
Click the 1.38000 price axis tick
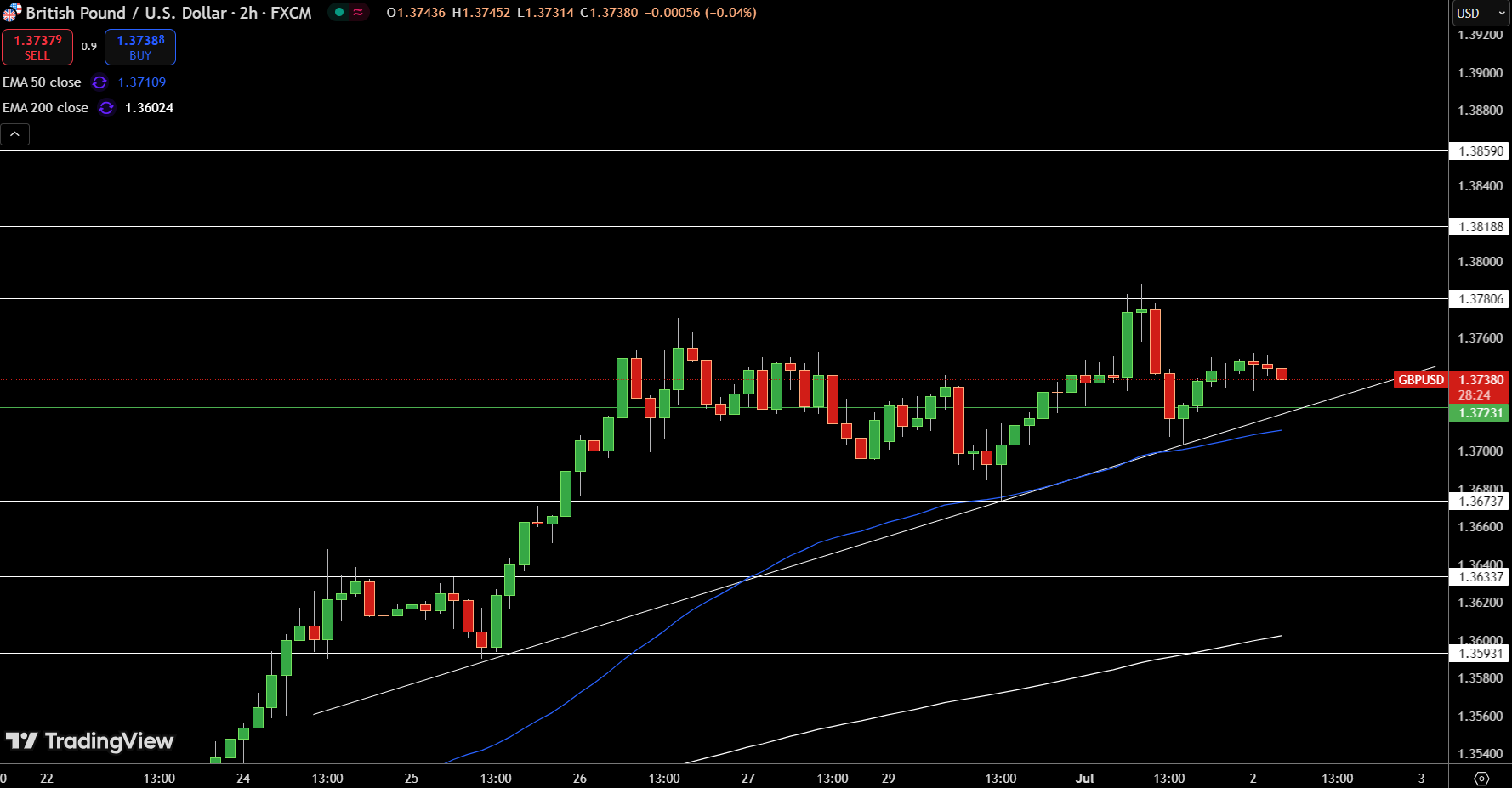(1480, 262)
